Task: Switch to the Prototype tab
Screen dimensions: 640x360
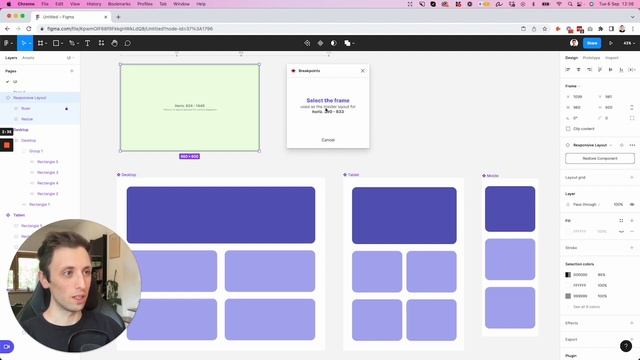Action: tap(591, 58)
